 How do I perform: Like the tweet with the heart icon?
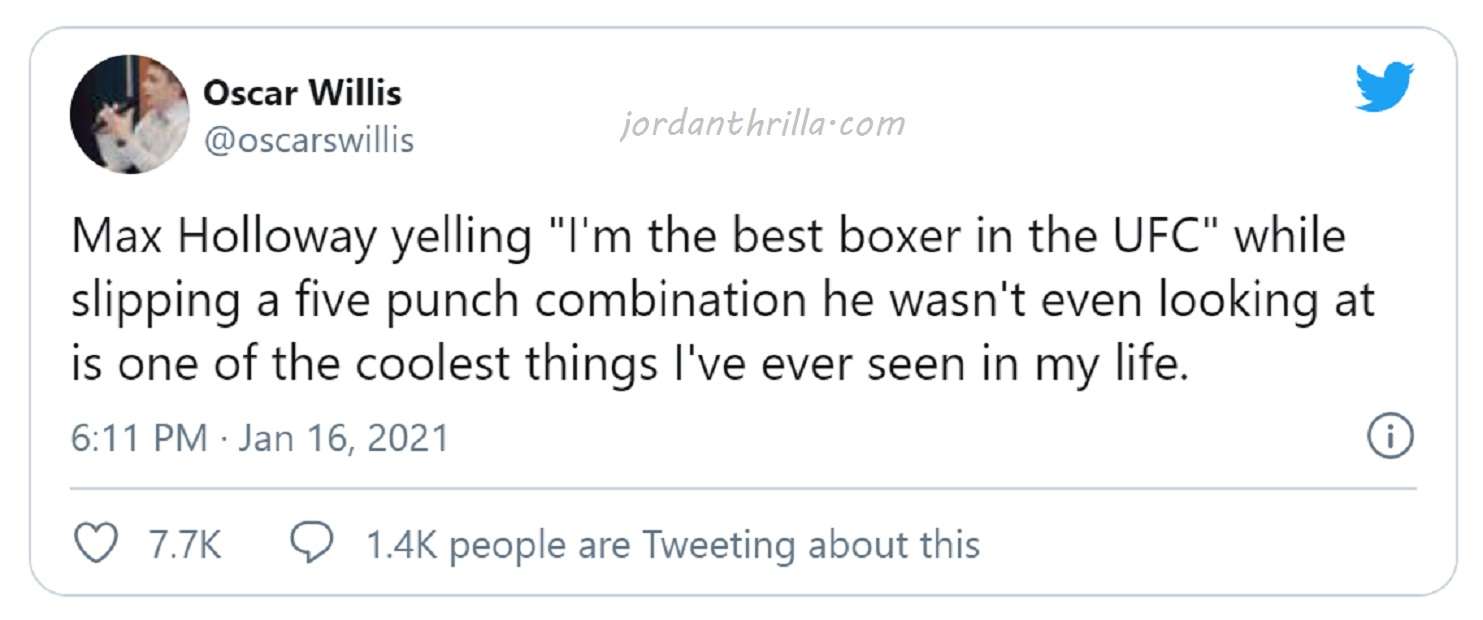[96, 544]
